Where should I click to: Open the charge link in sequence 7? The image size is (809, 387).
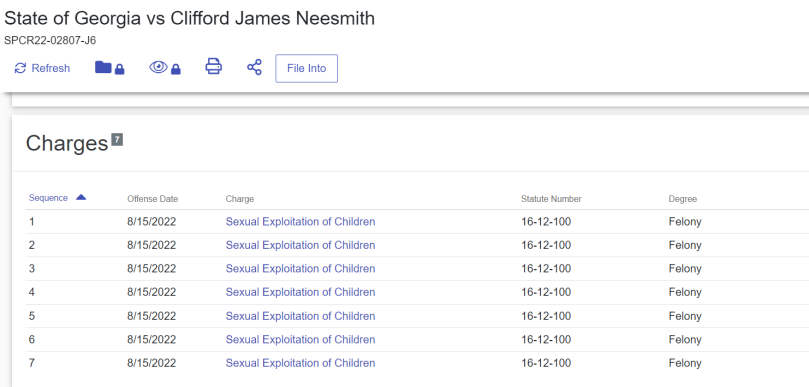pyautogui.click(x=300, y=363)
